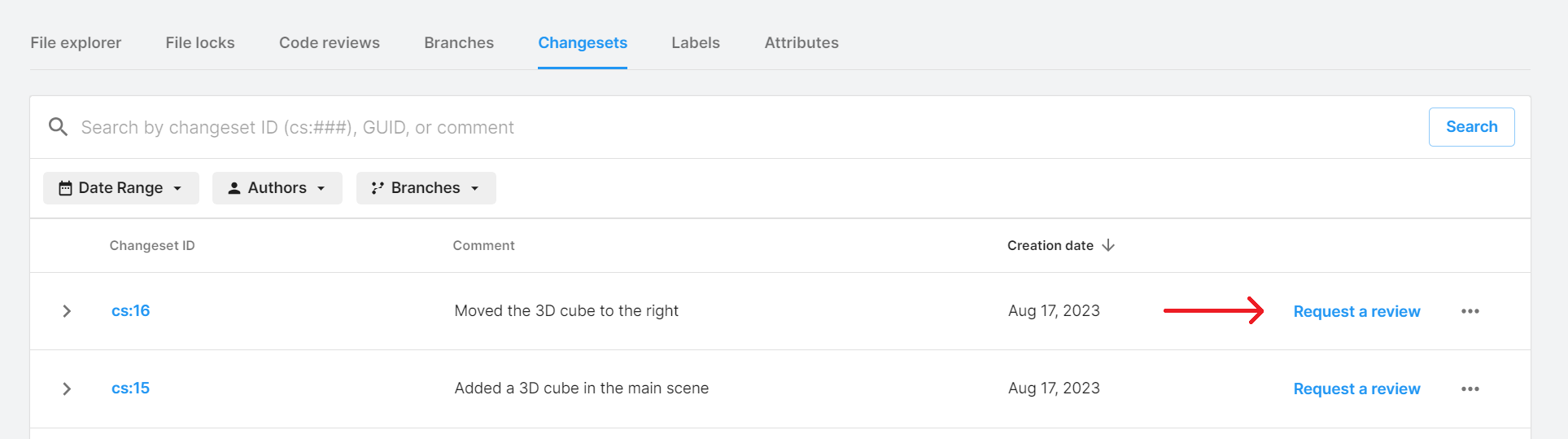The height and width of the screenshot is (439, 1568).
Task: Open more options for changeset cs:15
Action: [1470, 389]
